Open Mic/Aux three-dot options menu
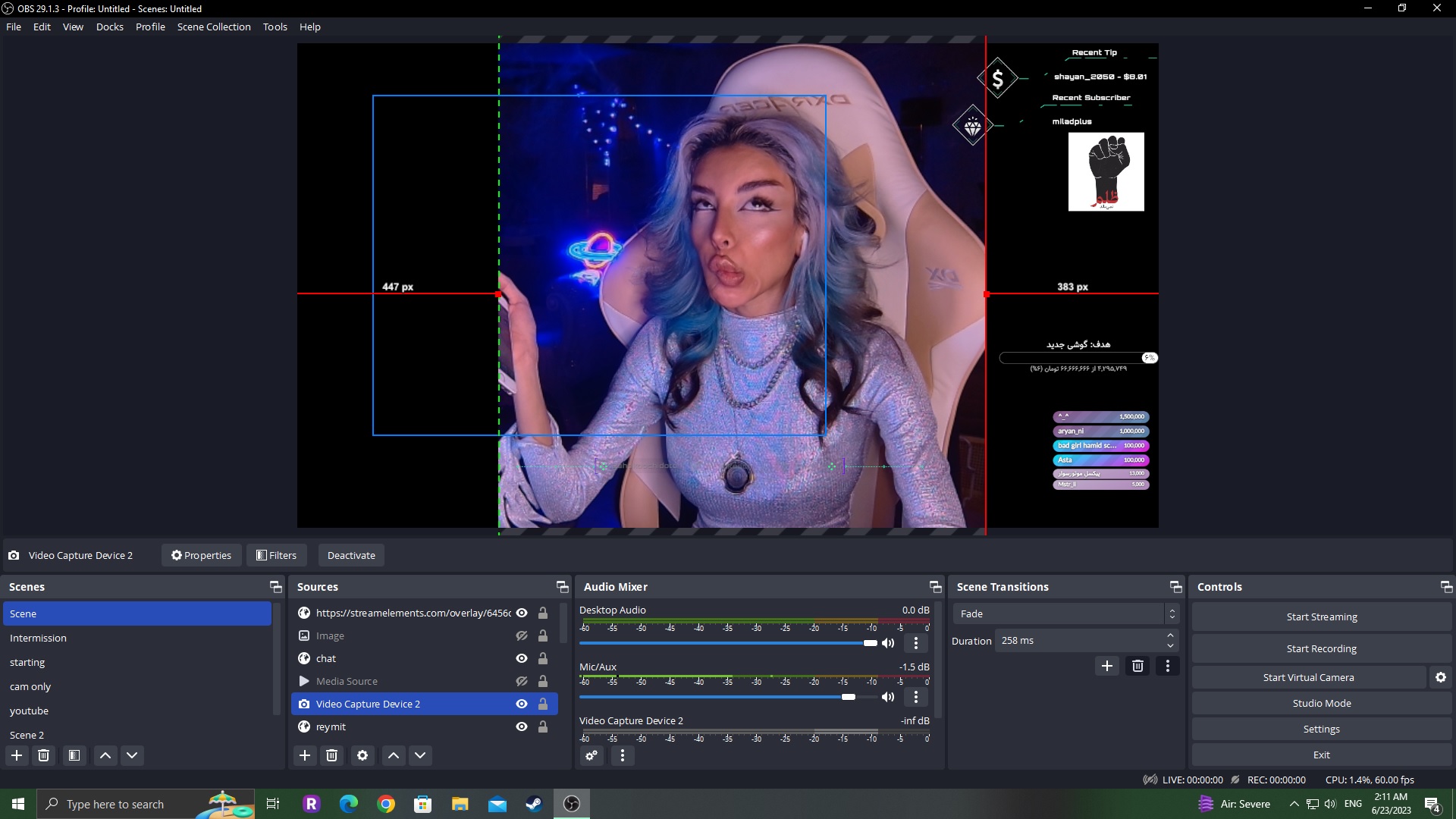 click(915, 697)
